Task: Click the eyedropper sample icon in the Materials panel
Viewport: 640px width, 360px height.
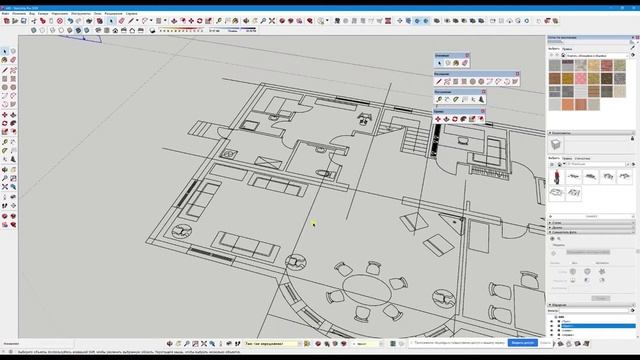Action: [x=633, y=48]
